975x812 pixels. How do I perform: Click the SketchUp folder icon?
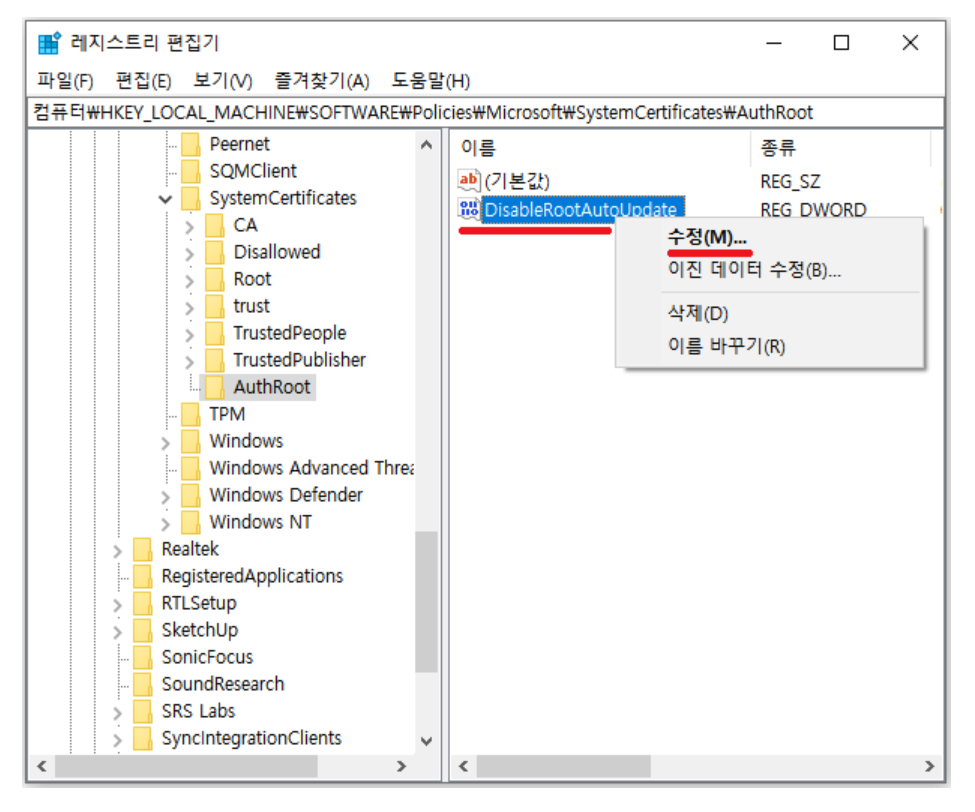(142, 630)
